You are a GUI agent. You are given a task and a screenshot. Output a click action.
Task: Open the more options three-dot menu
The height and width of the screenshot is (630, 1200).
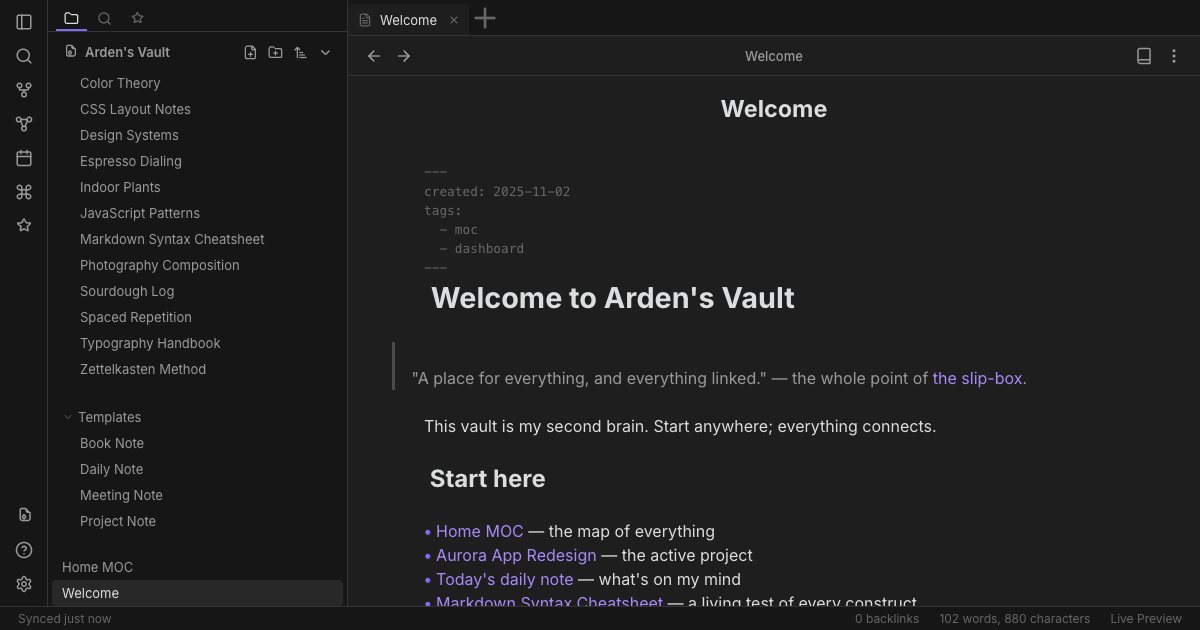pos(1174,56)
